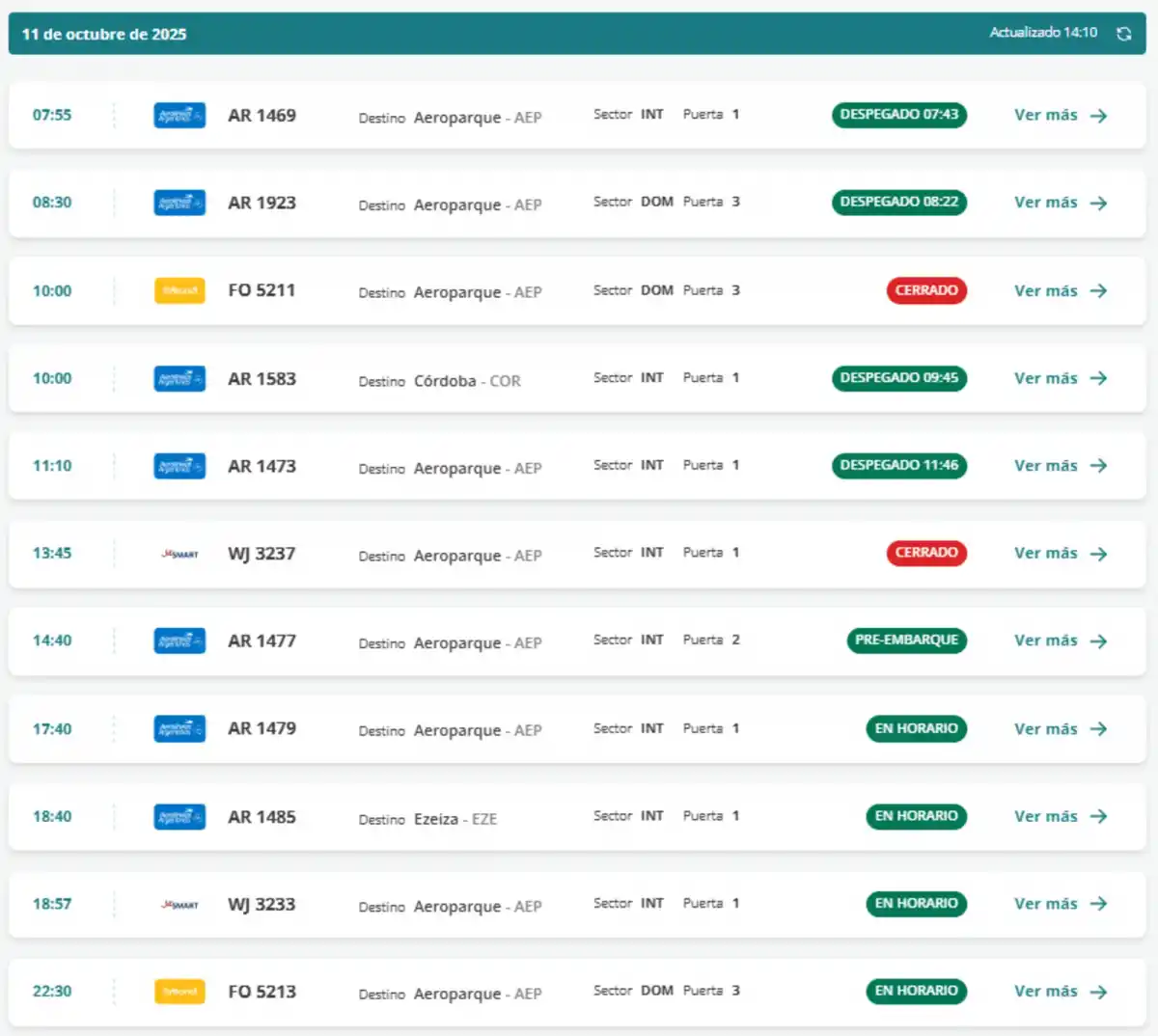
Task: Click the PRE-EMBARQUE status badge
Action: coord(907,641)
